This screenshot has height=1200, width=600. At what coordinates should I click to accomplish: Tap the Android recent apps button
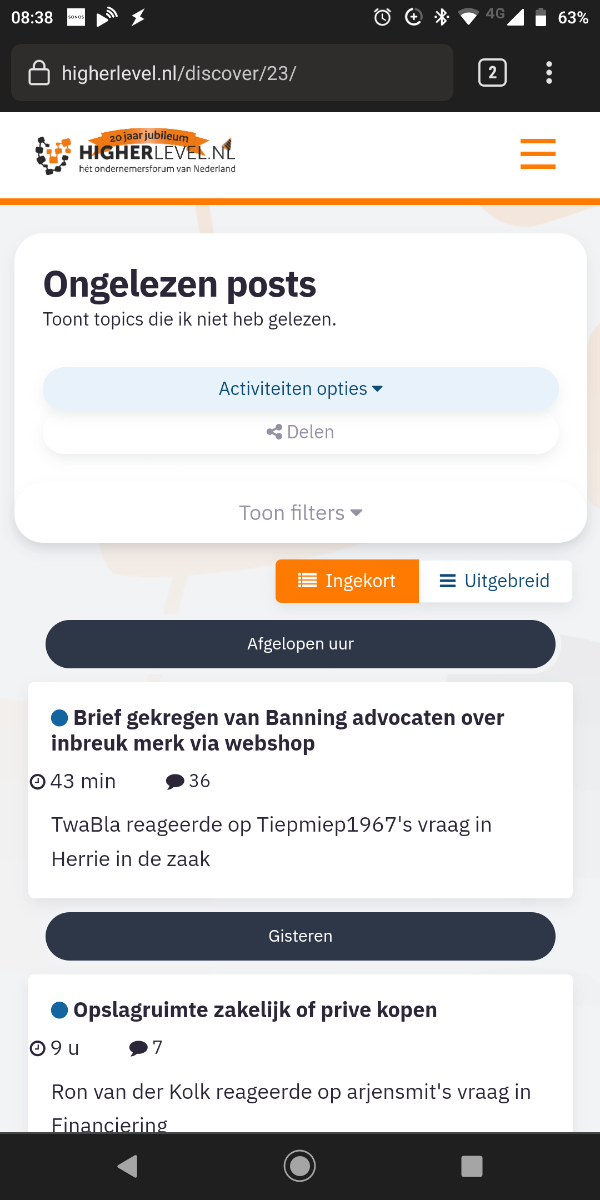pos(471,1166)
